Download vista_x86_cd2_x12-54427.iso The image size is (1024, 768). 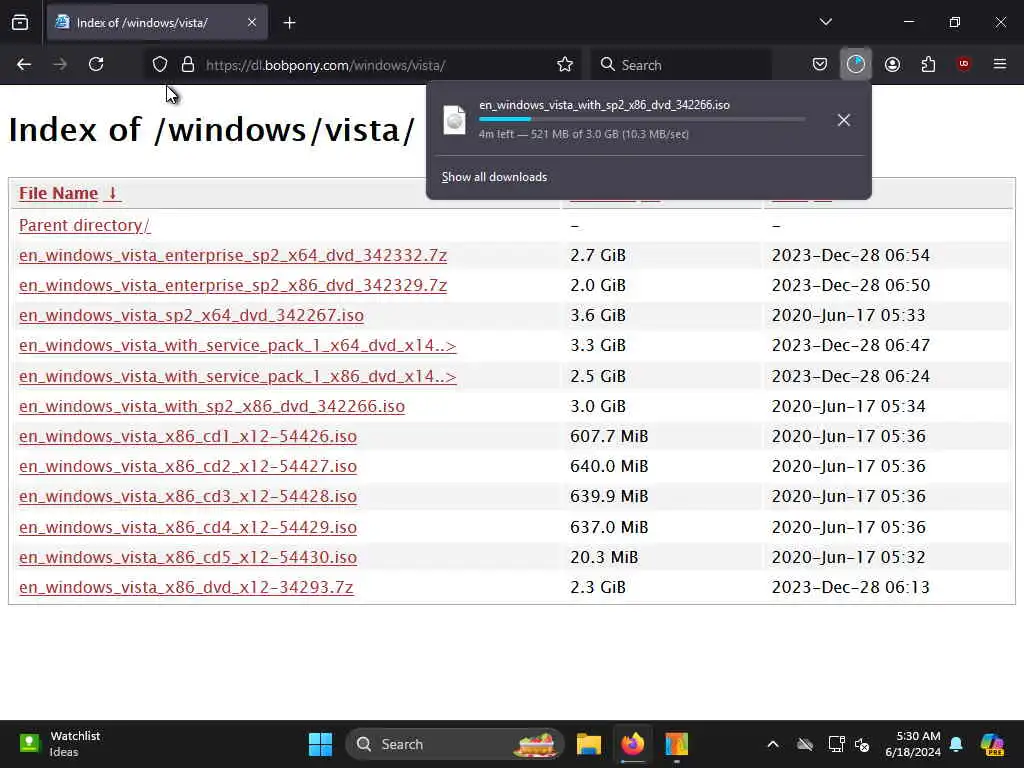[188, 466]
